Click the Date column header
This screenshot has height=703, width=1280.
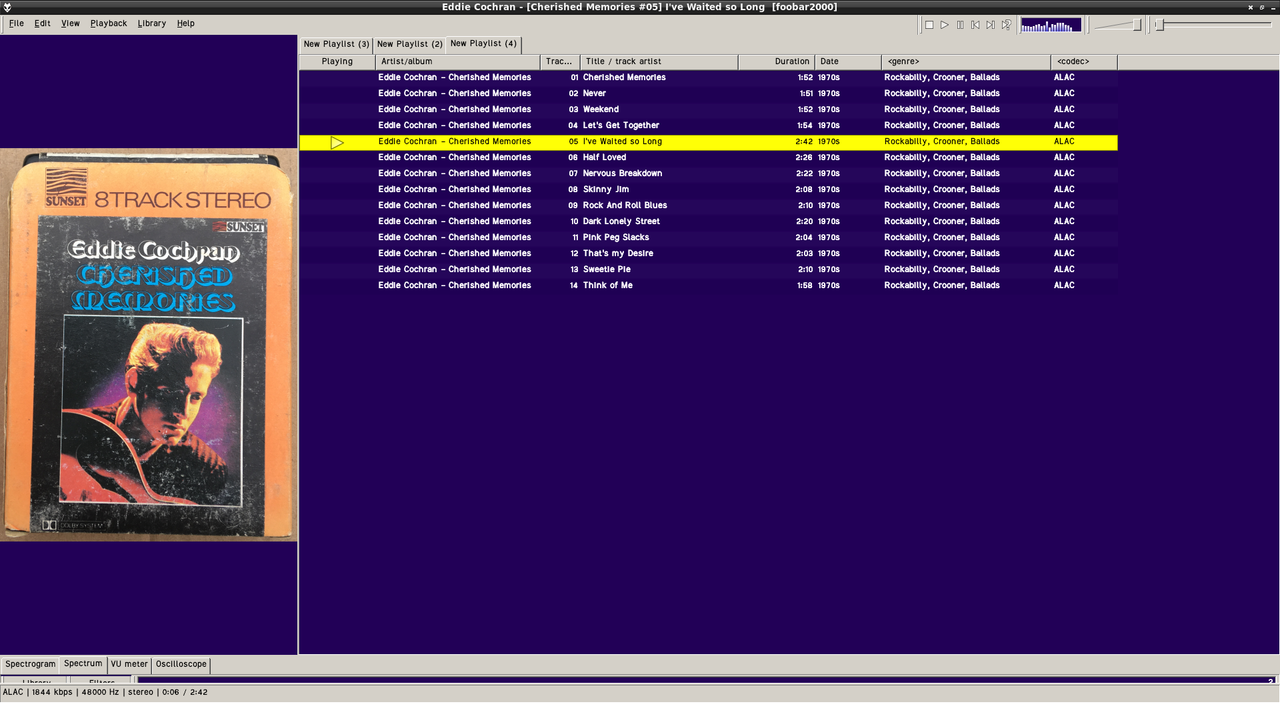(x=848, y=62)
